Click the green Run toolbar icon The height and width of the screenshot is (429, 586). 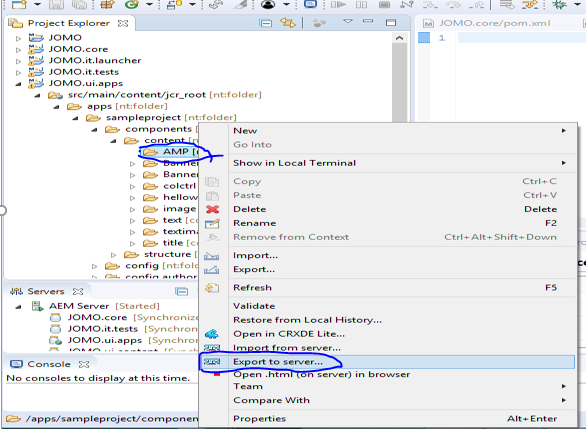click(132, 4)
